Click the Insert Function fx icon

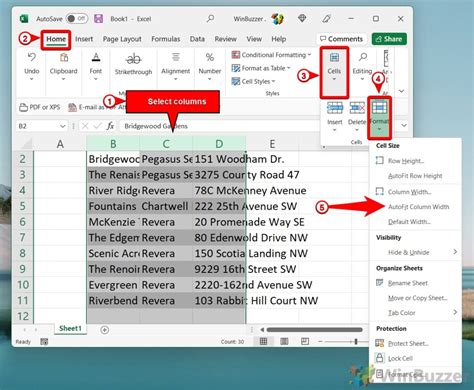[110, 126]
